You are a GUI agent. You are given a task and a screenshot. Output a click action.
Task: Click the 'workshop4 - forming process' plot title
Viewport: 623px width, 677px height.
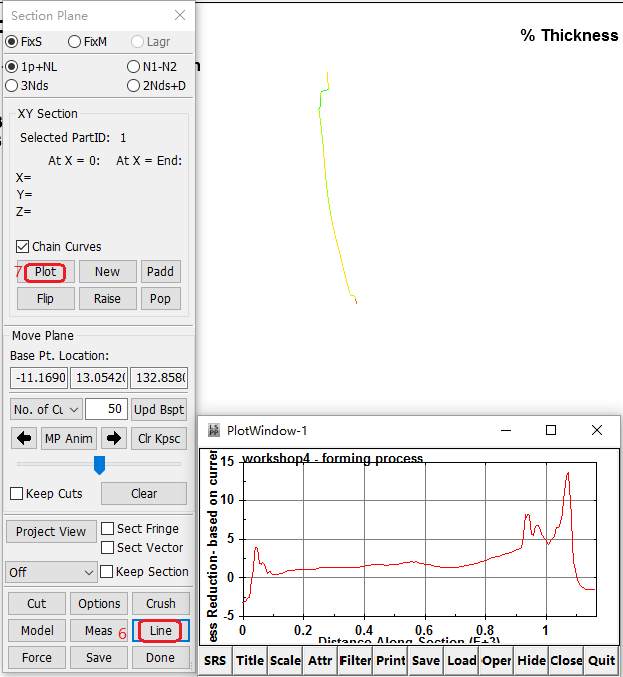332,458
